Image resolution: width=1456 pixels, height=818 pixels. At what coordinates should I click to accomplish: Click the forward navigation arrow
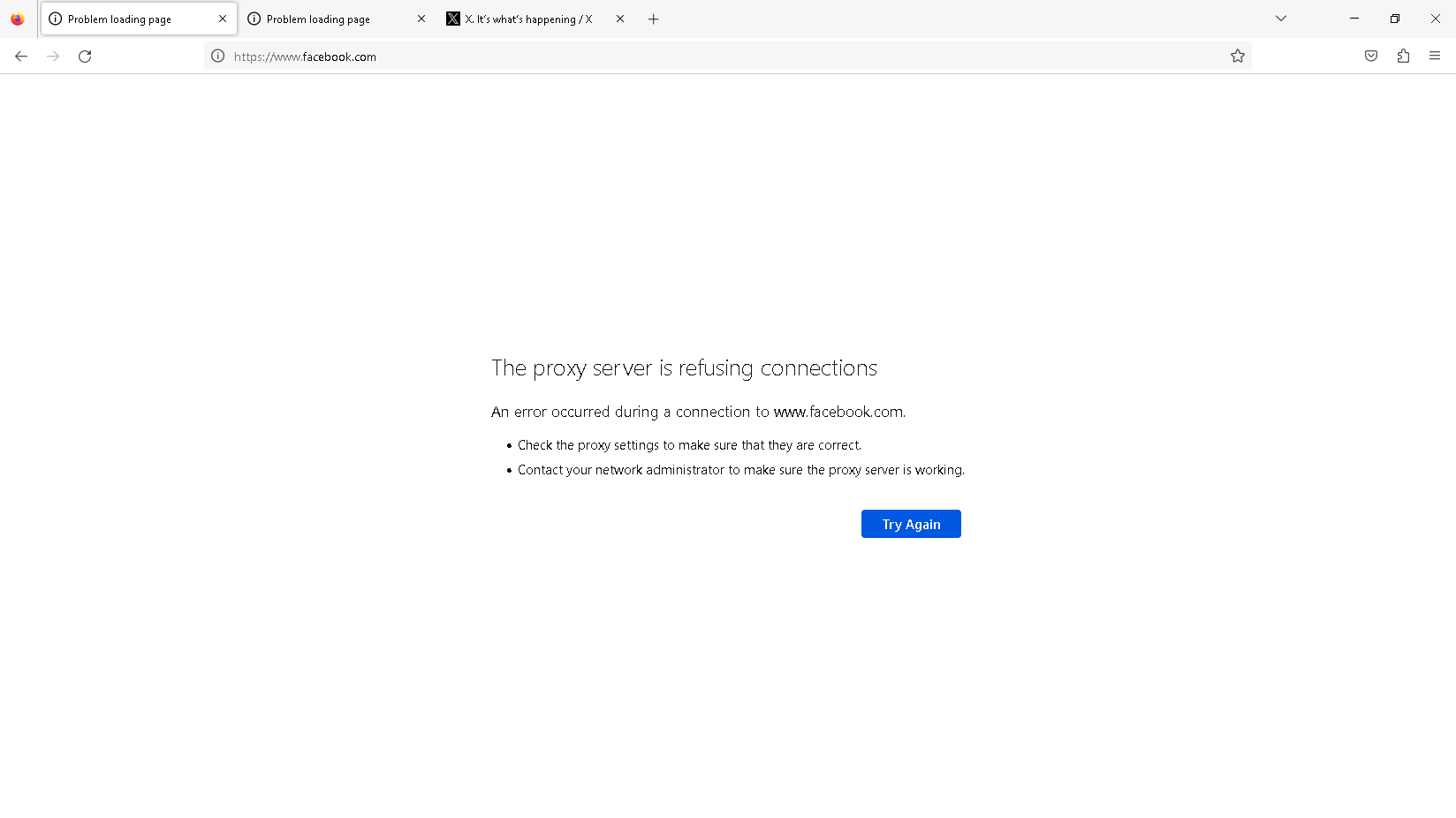coord(53,57)
